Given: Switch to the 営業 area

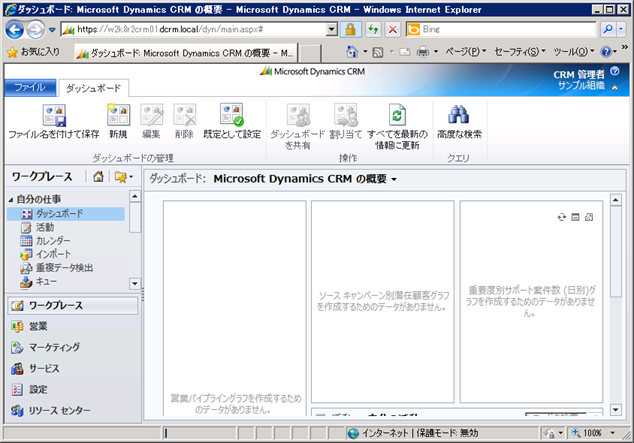Looking at the screenshot, I should click(73, 327).
